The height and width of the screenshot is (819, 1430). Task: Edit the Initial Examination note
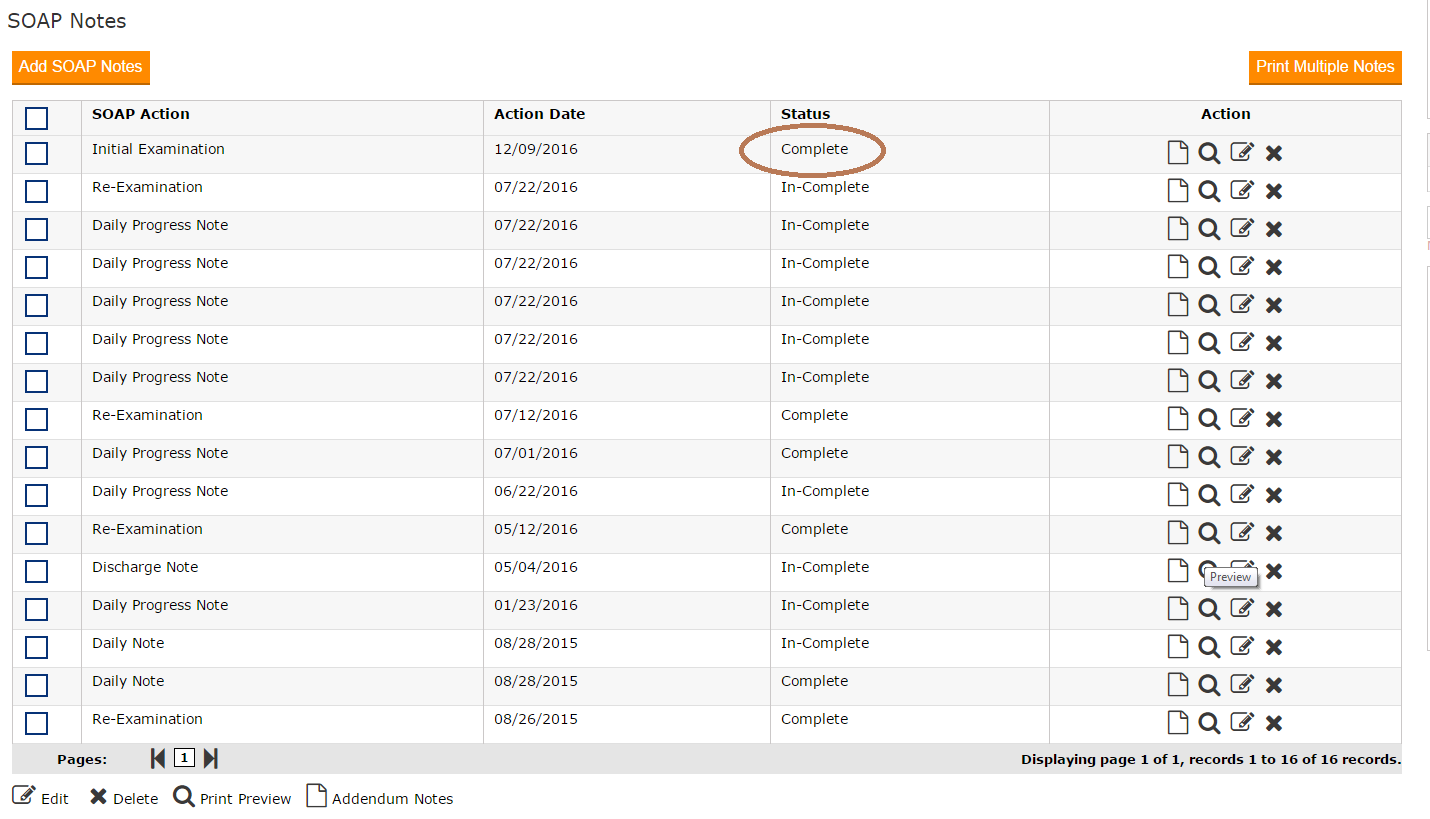pos(1241,153)
